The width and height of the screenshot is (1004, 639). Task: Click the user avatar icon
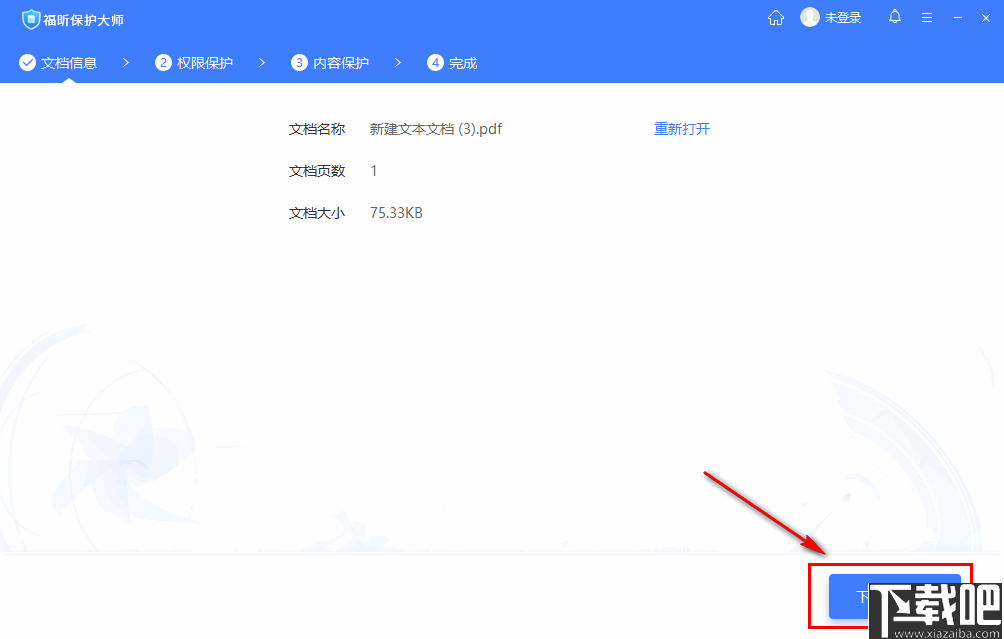coord(810,17)
